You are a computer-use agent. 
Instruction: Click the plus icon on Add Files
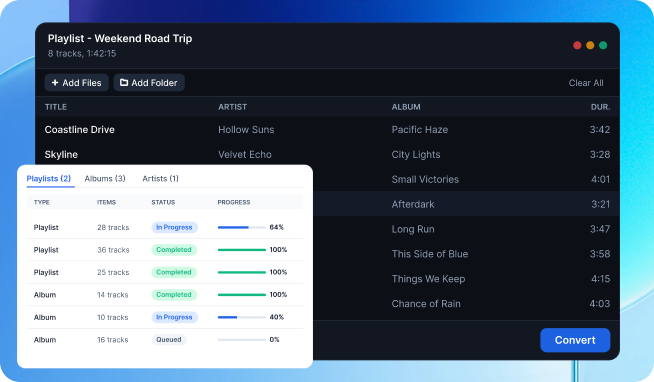pos(55,83)
